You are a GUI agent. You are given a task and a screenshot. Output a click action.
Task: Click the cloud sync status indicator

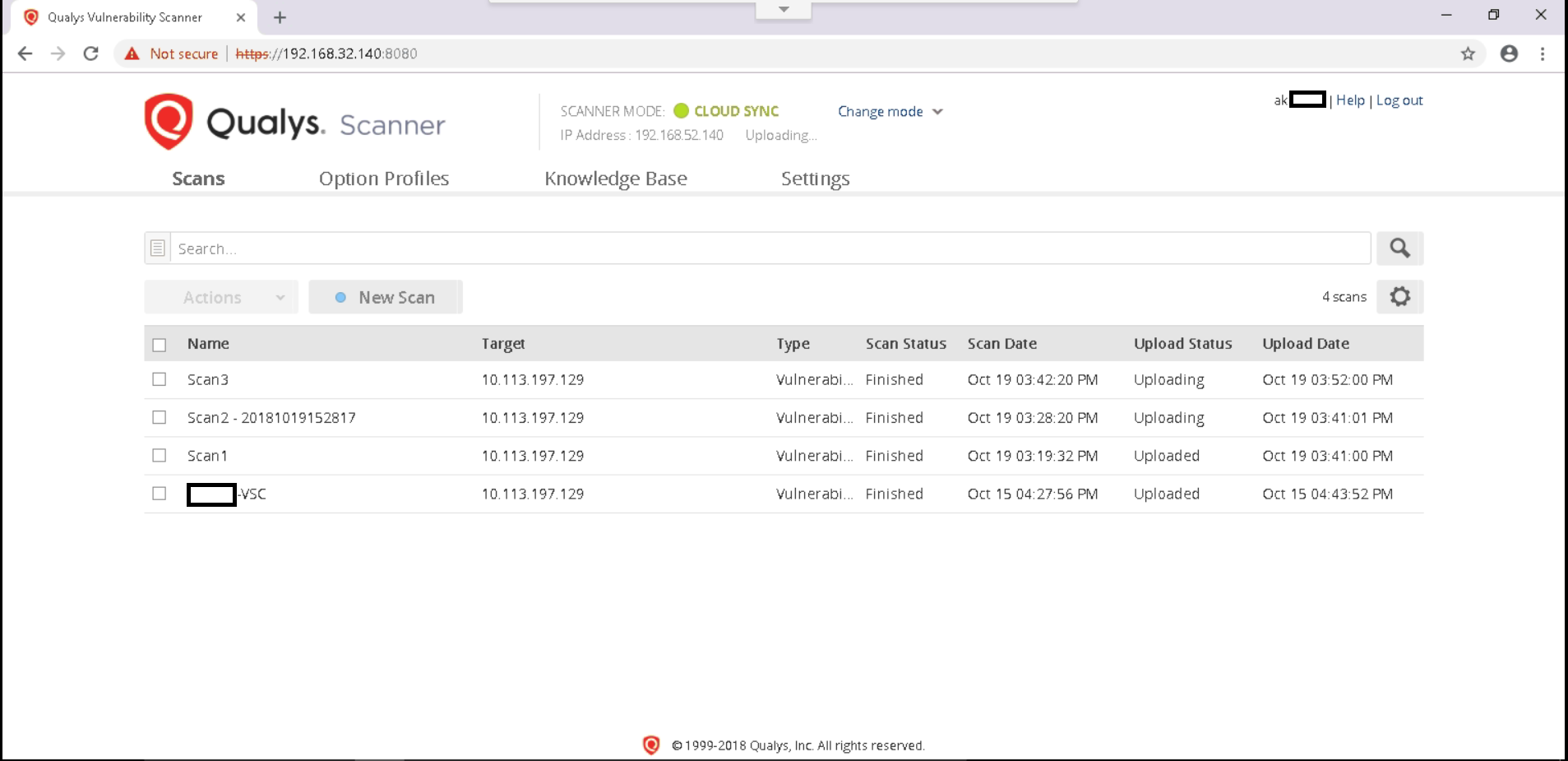click(681, 110)
